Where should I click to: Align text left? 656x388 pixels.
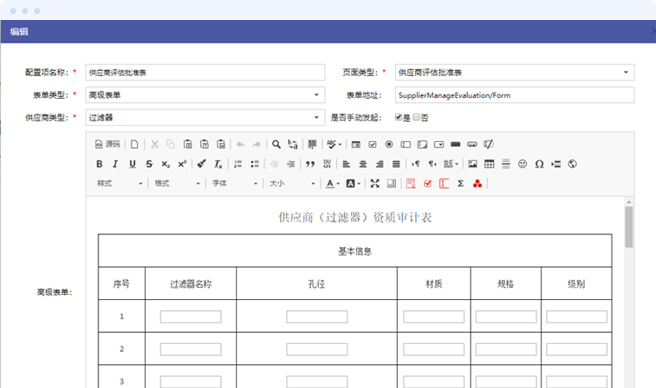click(x=346, y=164)
